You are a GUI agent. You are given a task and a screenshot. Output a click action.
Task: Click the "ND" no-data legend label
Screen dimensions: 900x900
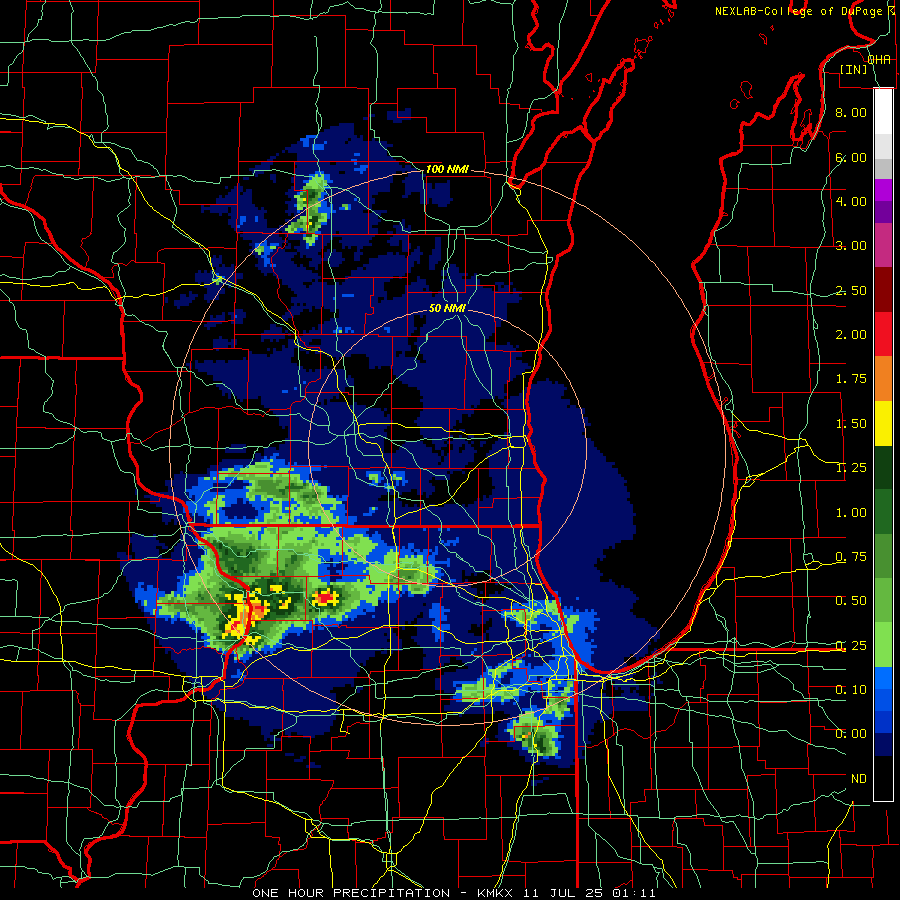859,779
